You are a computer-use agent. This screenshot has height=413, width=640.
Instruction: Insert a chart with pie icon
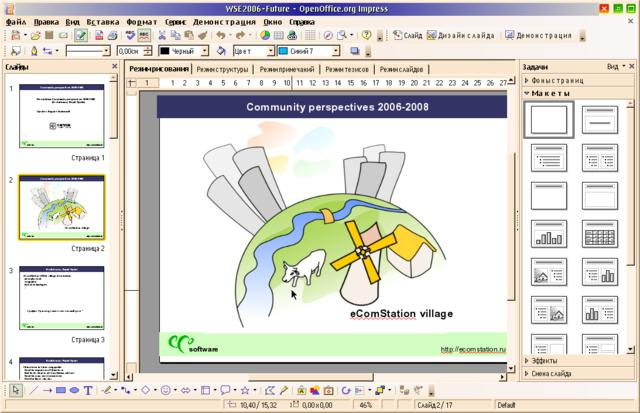click(x=265, y=36)
